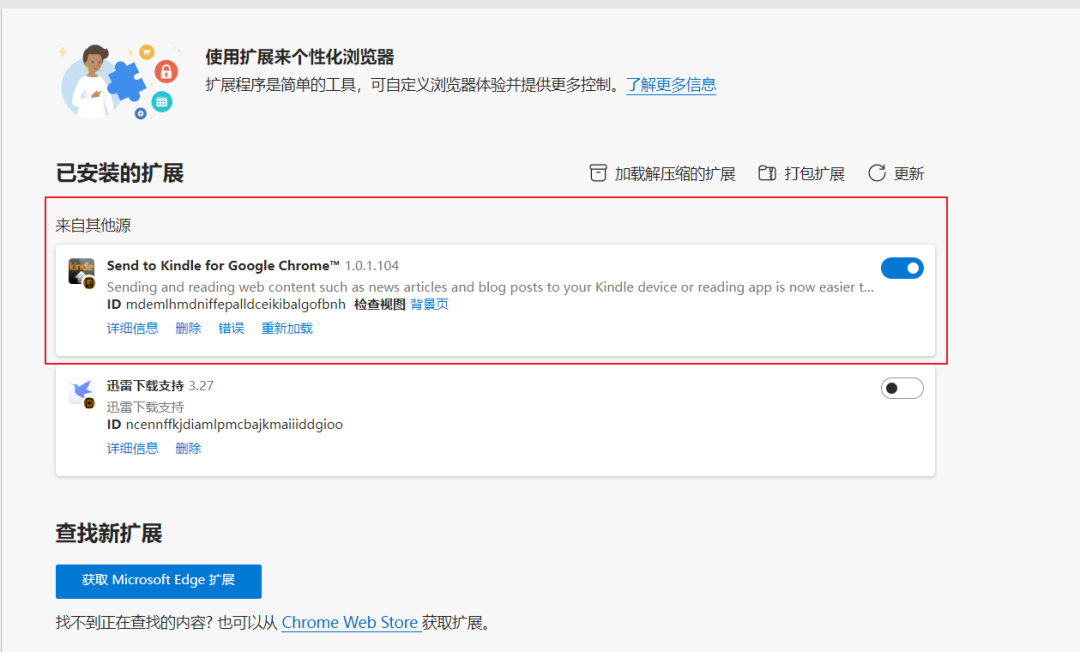Click 加载解压缩的扩展 button text
Screen dimensions: 1080x652
coord(674,173)
